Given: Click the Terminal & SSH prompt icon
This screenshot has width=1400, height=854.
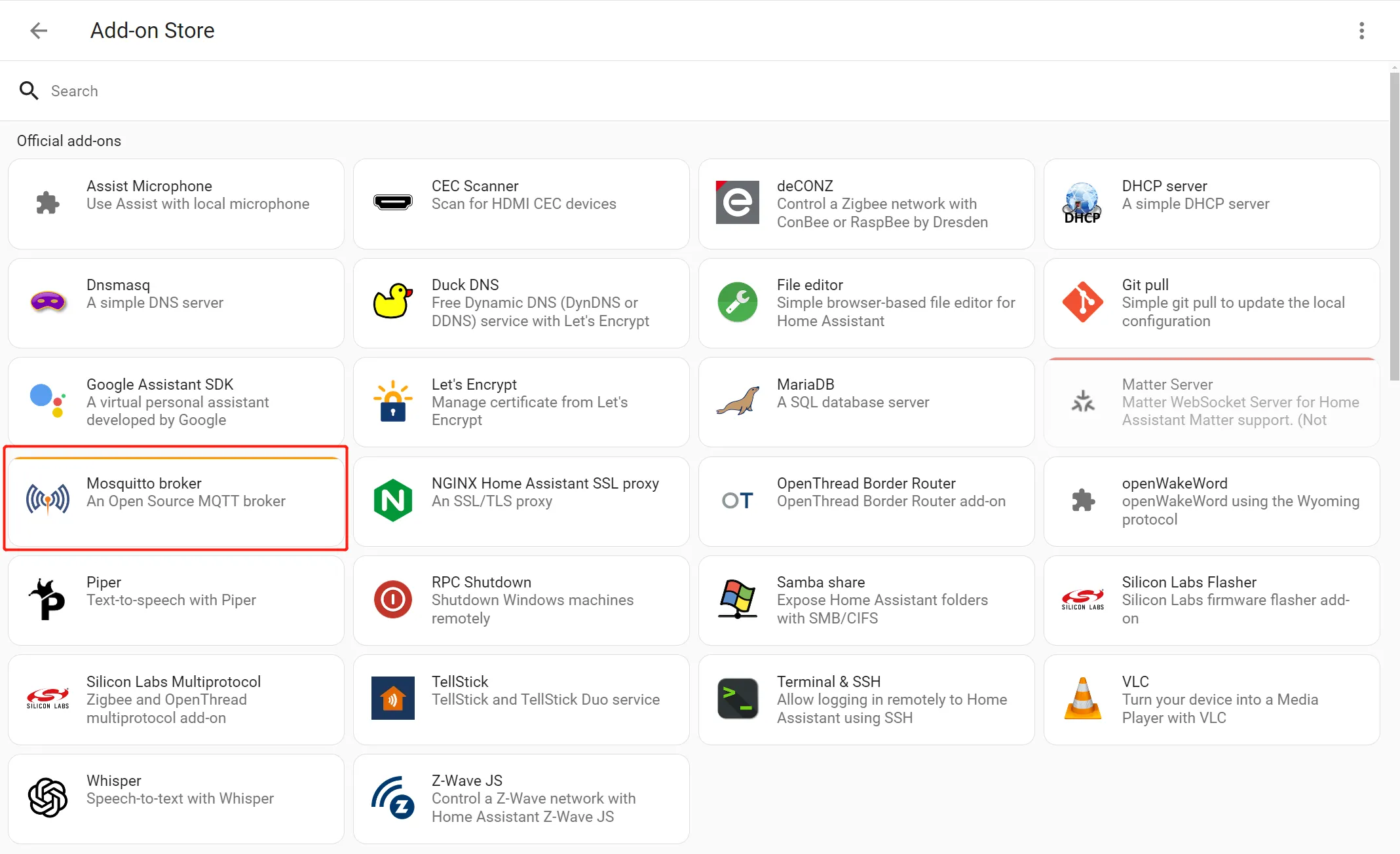Looking at the screenshot, I should [738, 698].
